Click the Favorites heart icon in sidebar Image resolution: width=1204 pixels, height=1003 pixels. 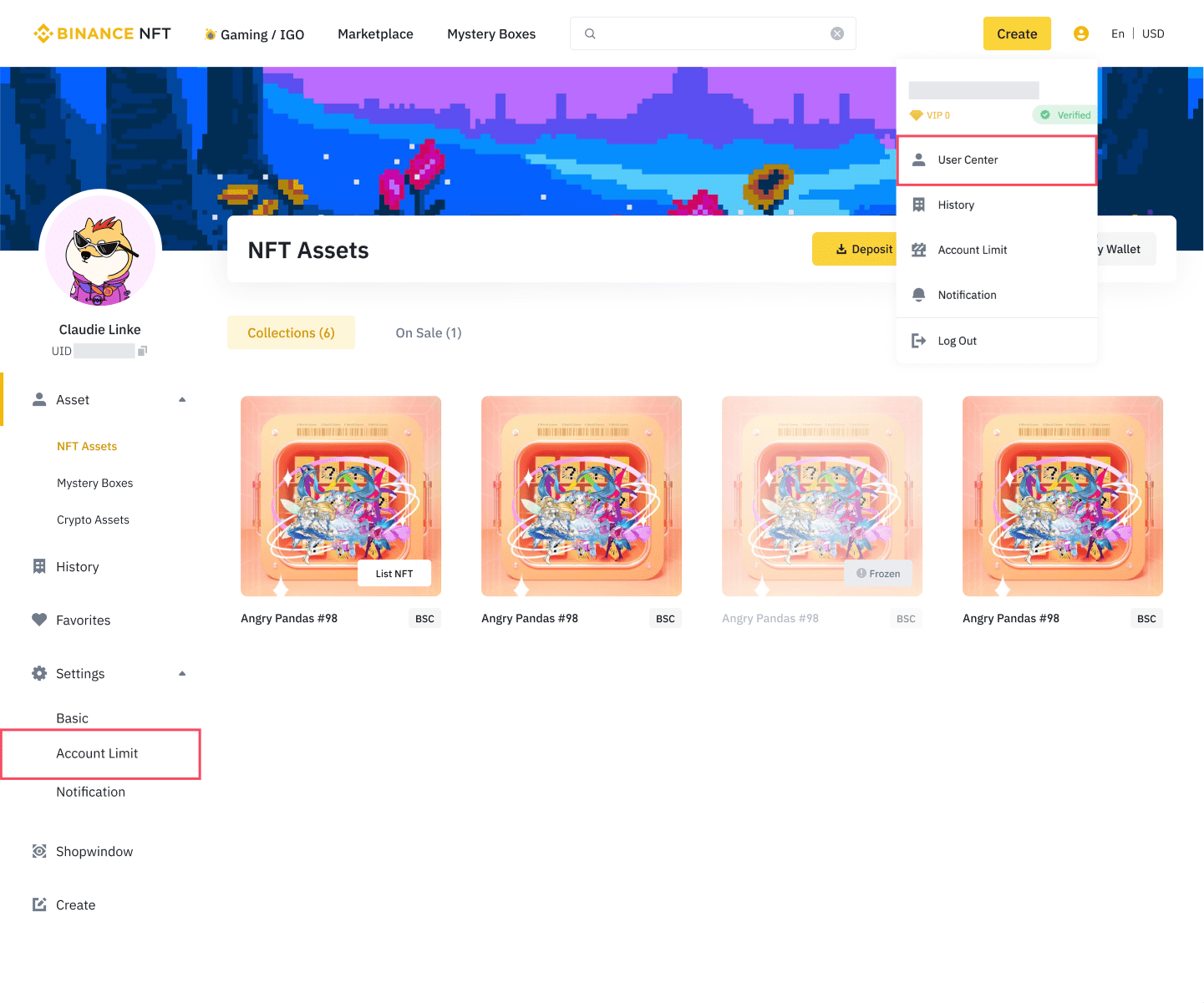pos(39,620)
